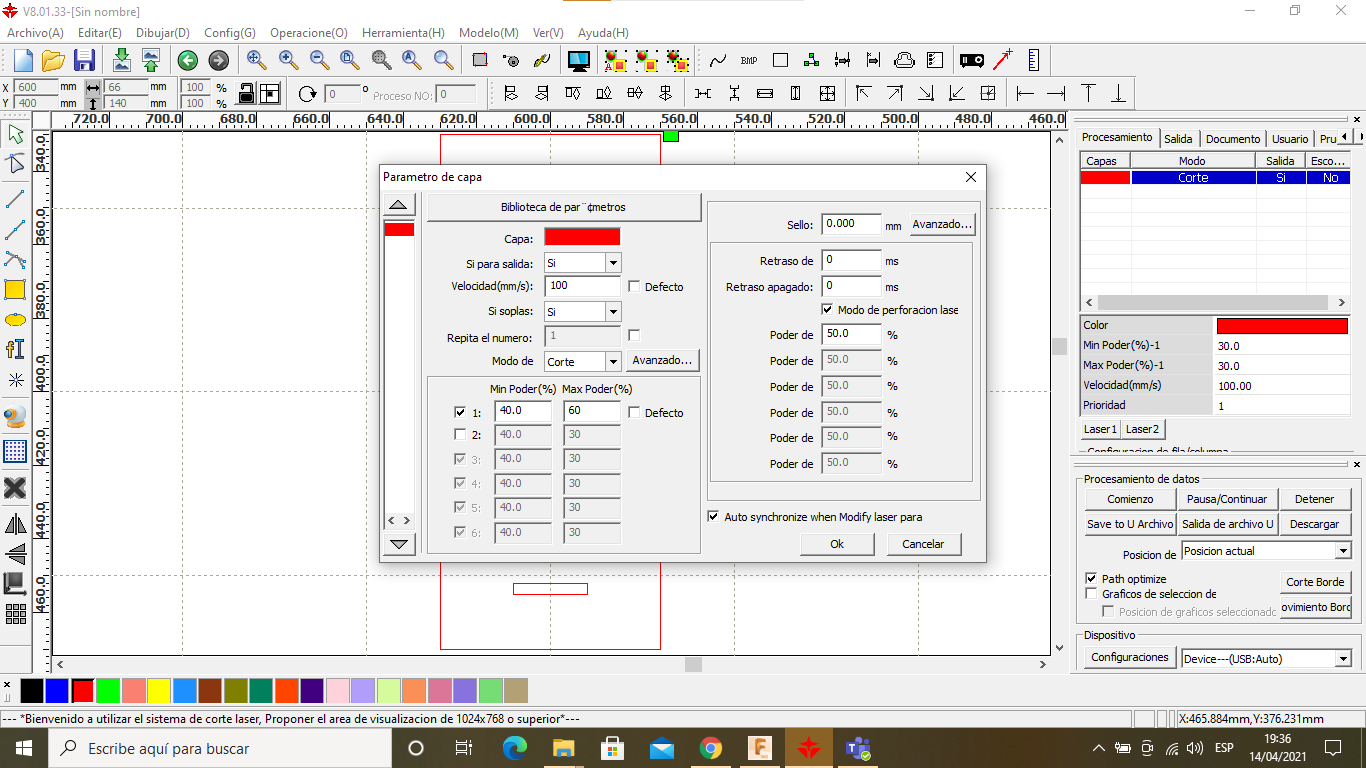Enable Graficos de seleccion de checkbox
Image resolution: width=1366 pixels, height=768 pixels.
[x=1091, y=594]
